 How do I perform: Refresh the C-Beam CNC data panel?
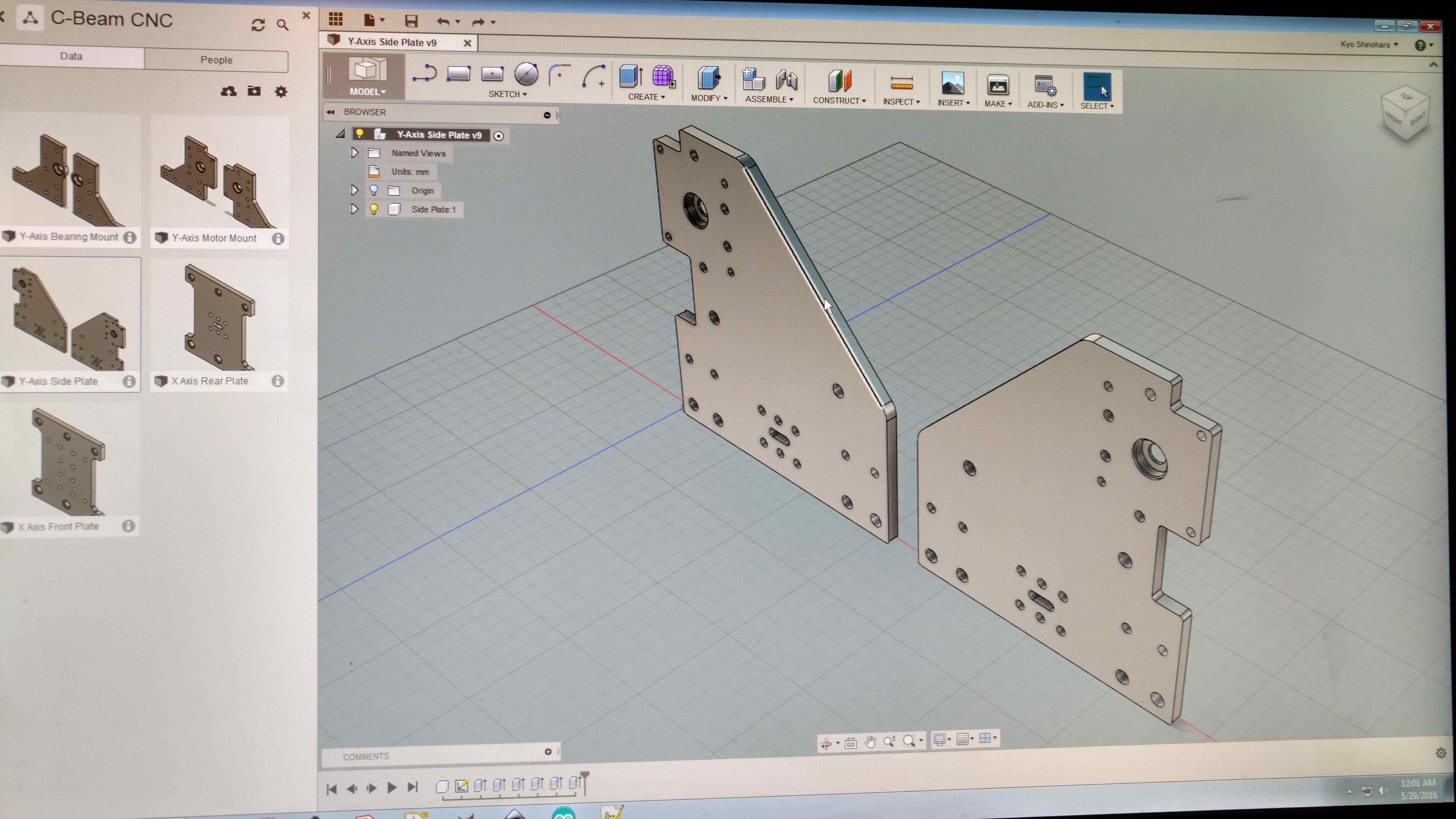click(x=258, y=25)
